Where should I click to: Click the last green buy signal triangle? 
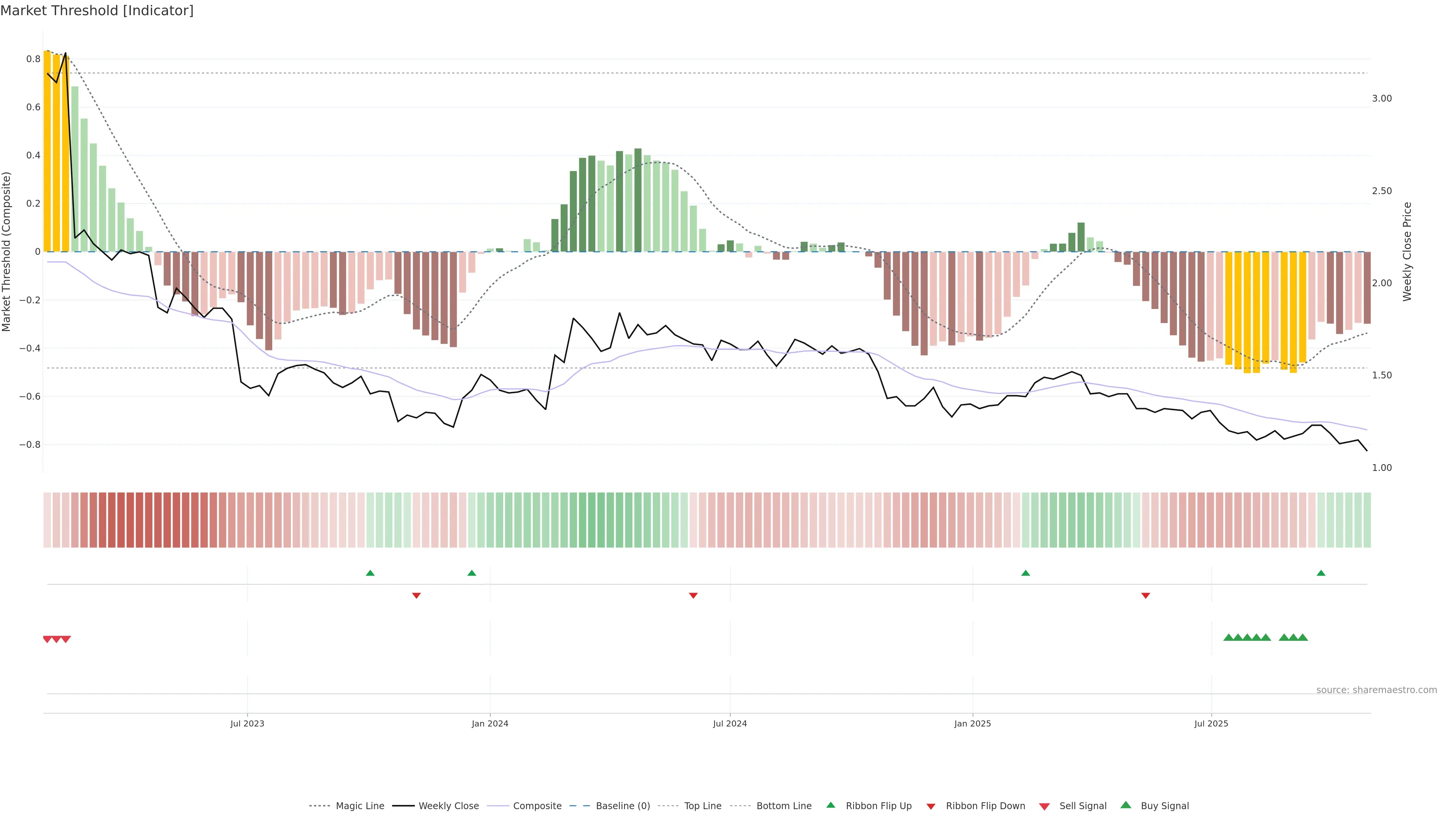pyautogui.click(x=1303, y=637)
